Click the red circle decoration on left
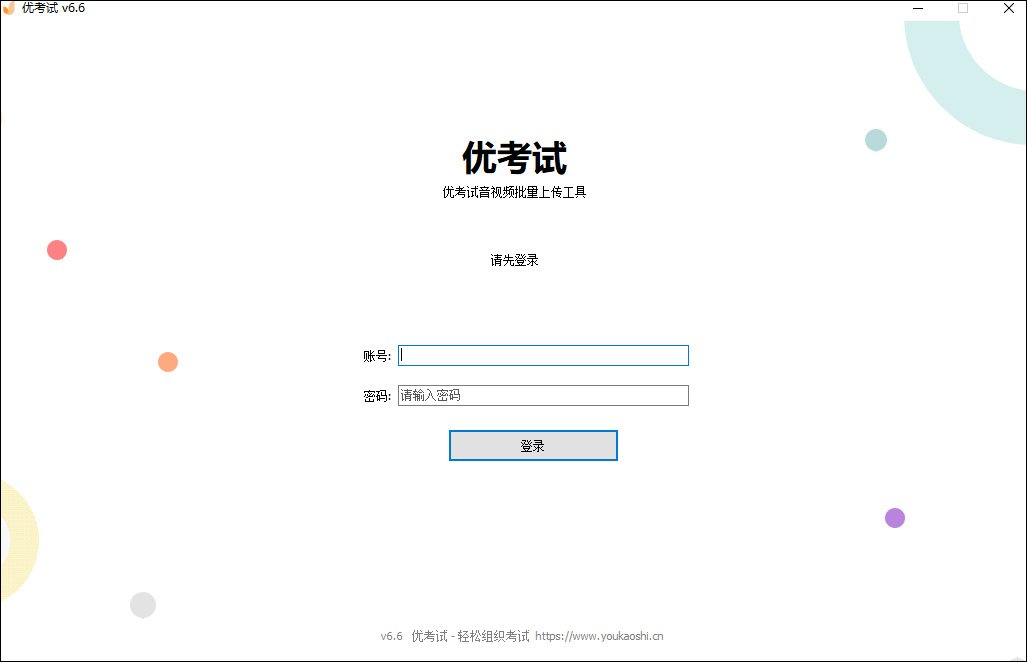 pyautogui.click(x=56, y=250)
